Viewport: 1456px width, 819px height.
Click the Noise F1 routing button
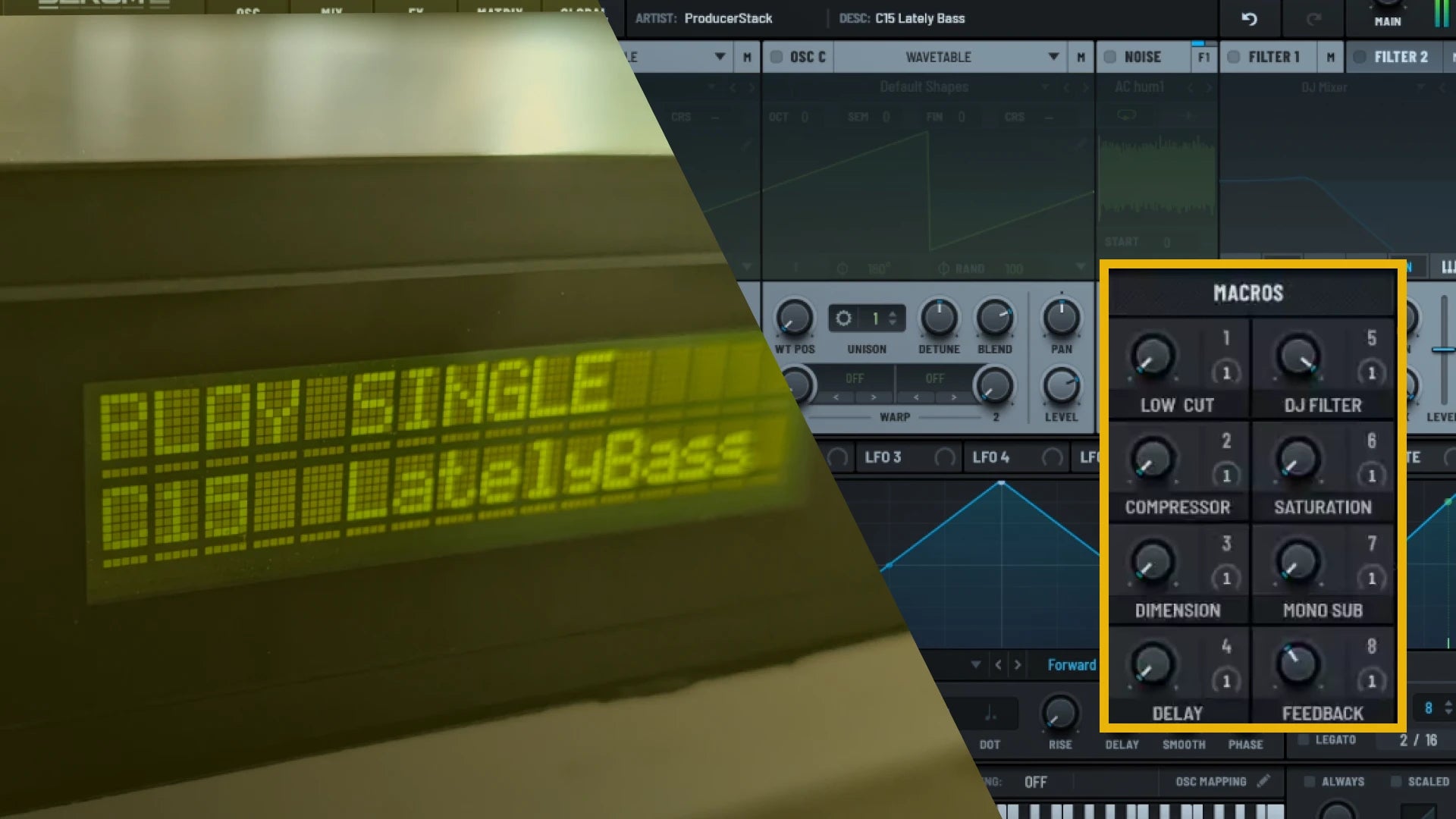[1203, 57]
